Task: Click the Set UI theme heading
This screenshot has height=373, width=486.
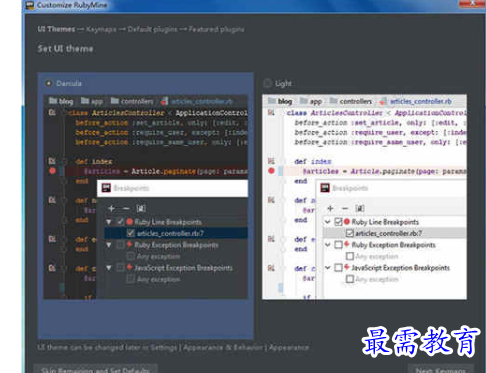Action: [x=65, y=49]
